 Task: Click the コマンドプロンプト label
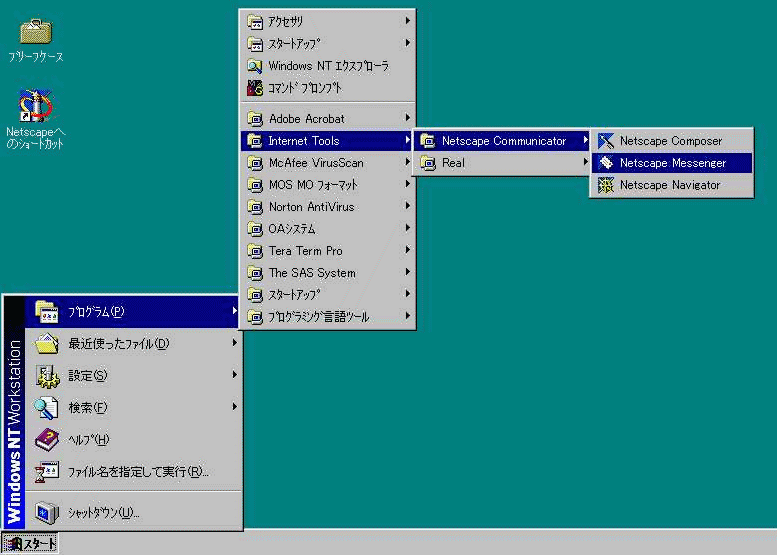[305, 88]
